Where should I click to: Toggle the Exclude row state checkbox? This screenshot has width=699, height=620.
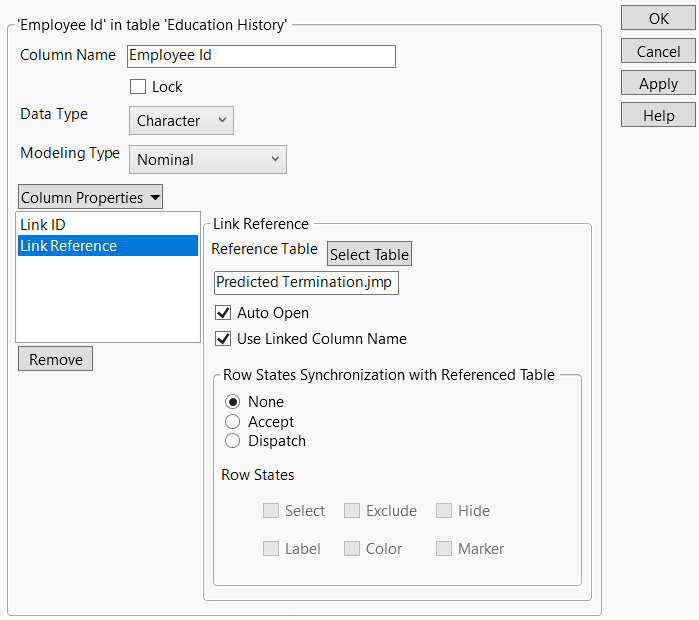pos(352,511)
